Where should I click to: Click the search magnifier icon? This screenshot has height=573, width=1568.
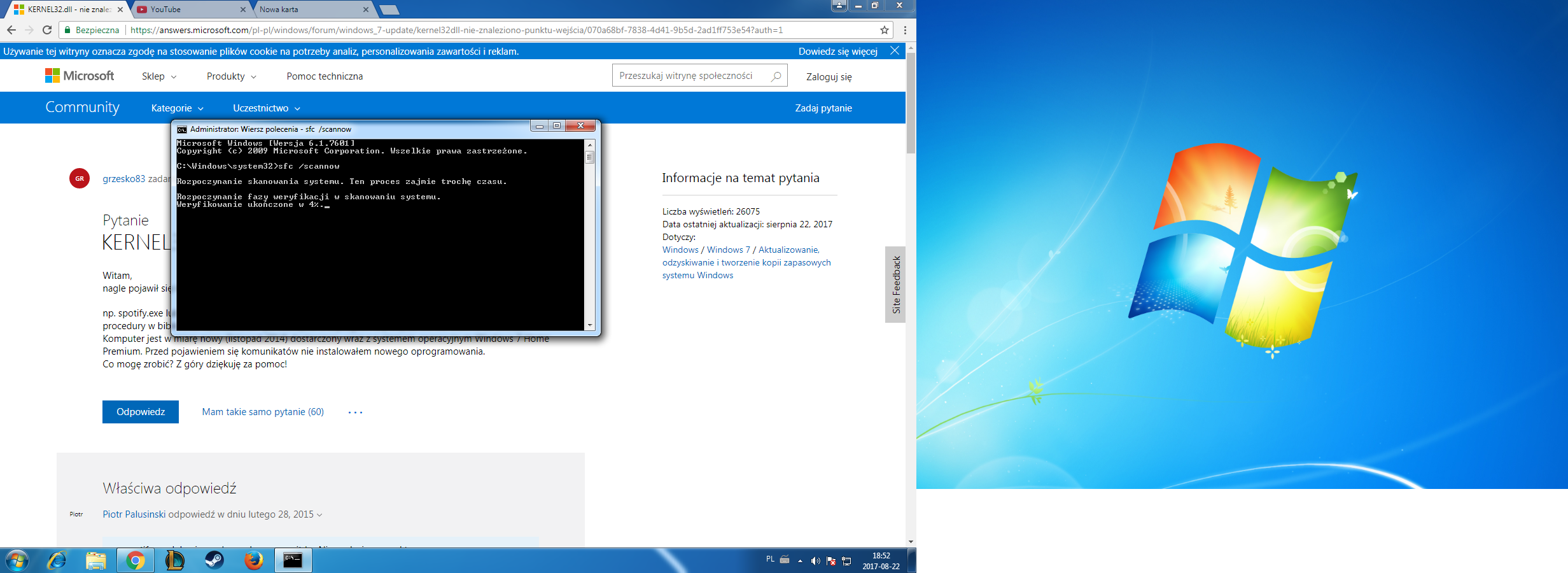[x=776, y=76]
